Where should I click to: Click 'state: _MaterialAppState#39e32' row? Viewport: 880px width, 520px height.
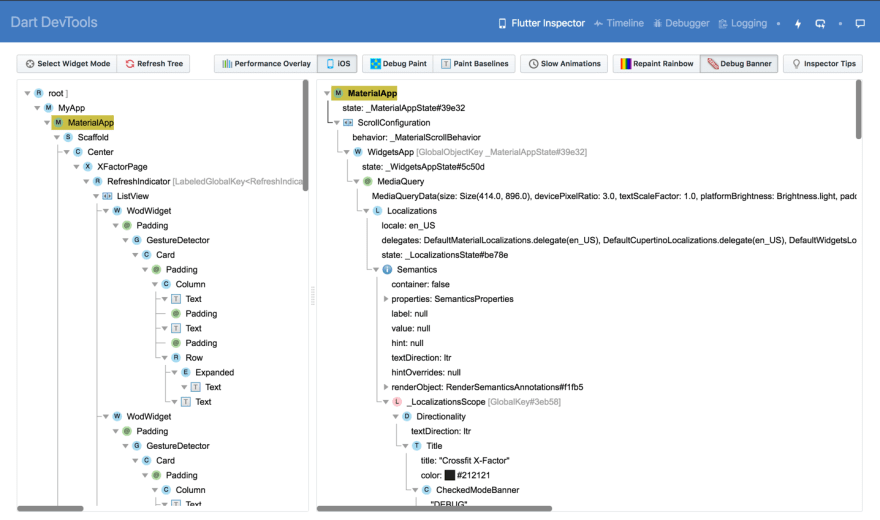(404, 108)
